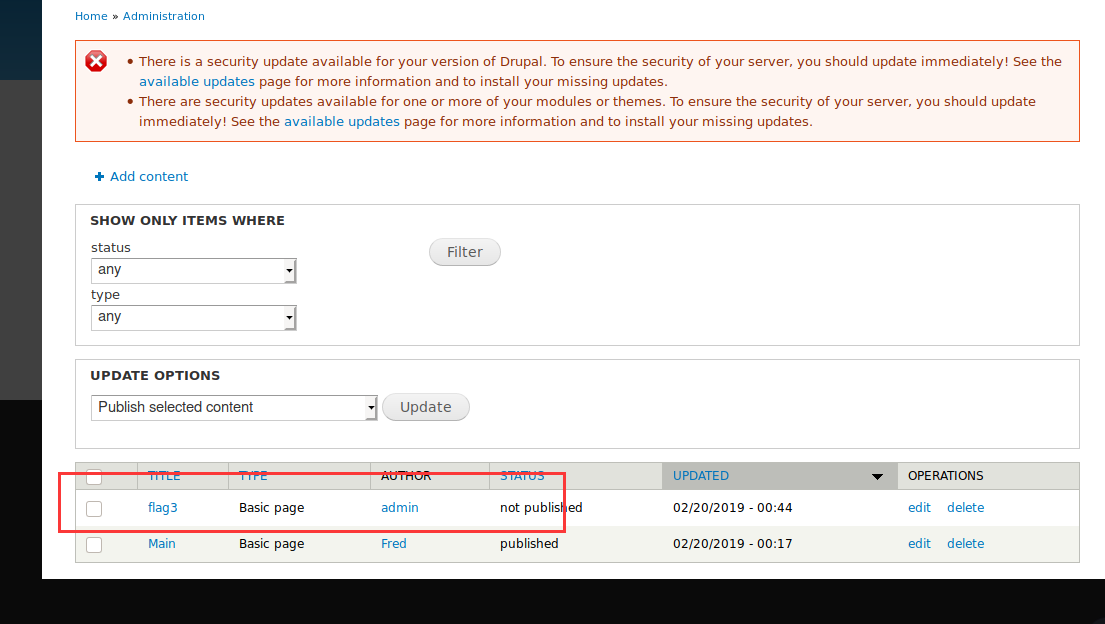Open first available updates link about Drupal
Image resolution: width=1105 pixels, height=624 pixels.
(197, 81)
